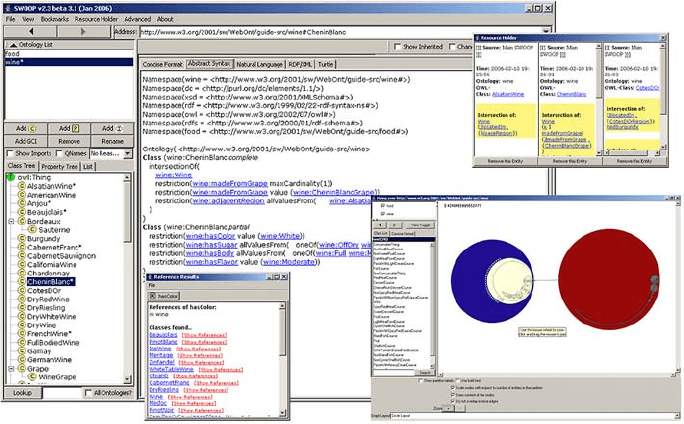
Task: Open the Bookmarks menu
Action: coord(55,19)
